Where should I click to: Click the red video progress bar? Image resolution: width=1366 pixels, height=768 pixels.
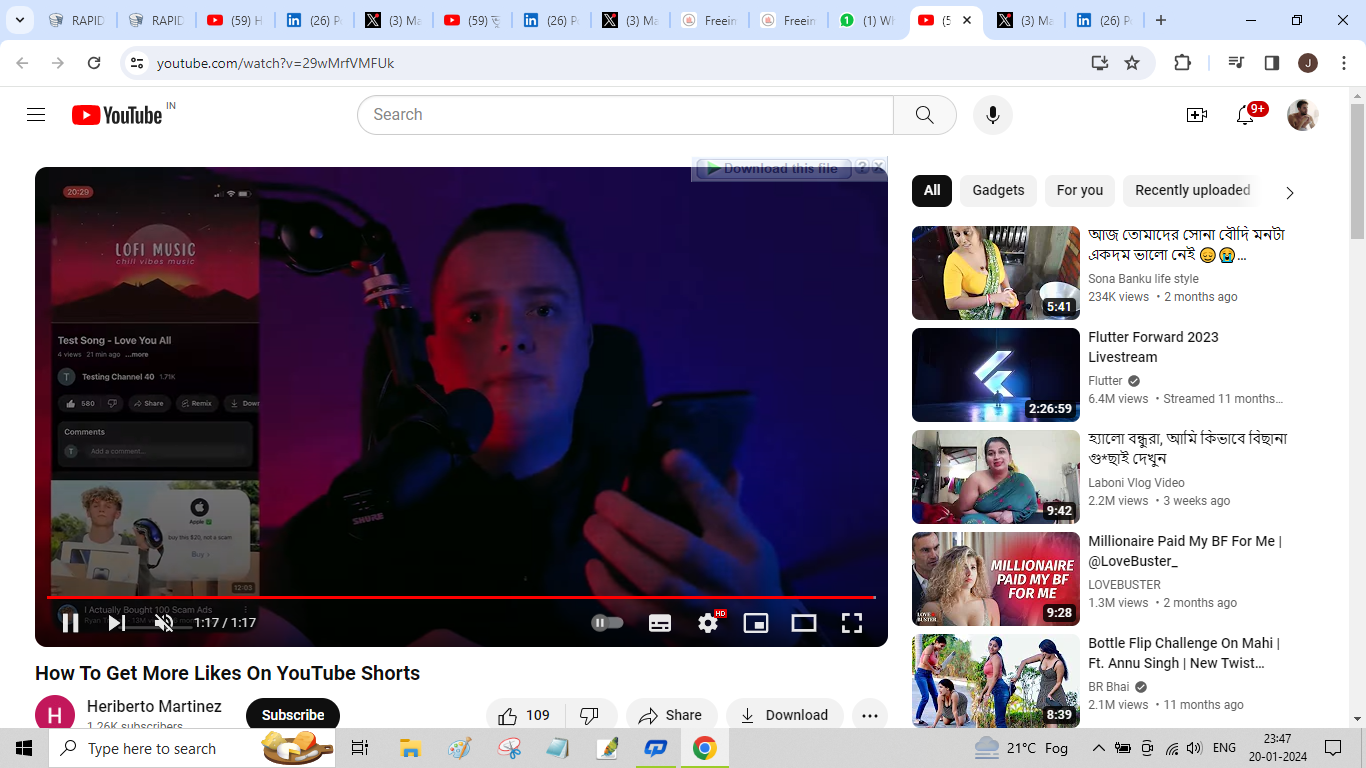(461, 597)
